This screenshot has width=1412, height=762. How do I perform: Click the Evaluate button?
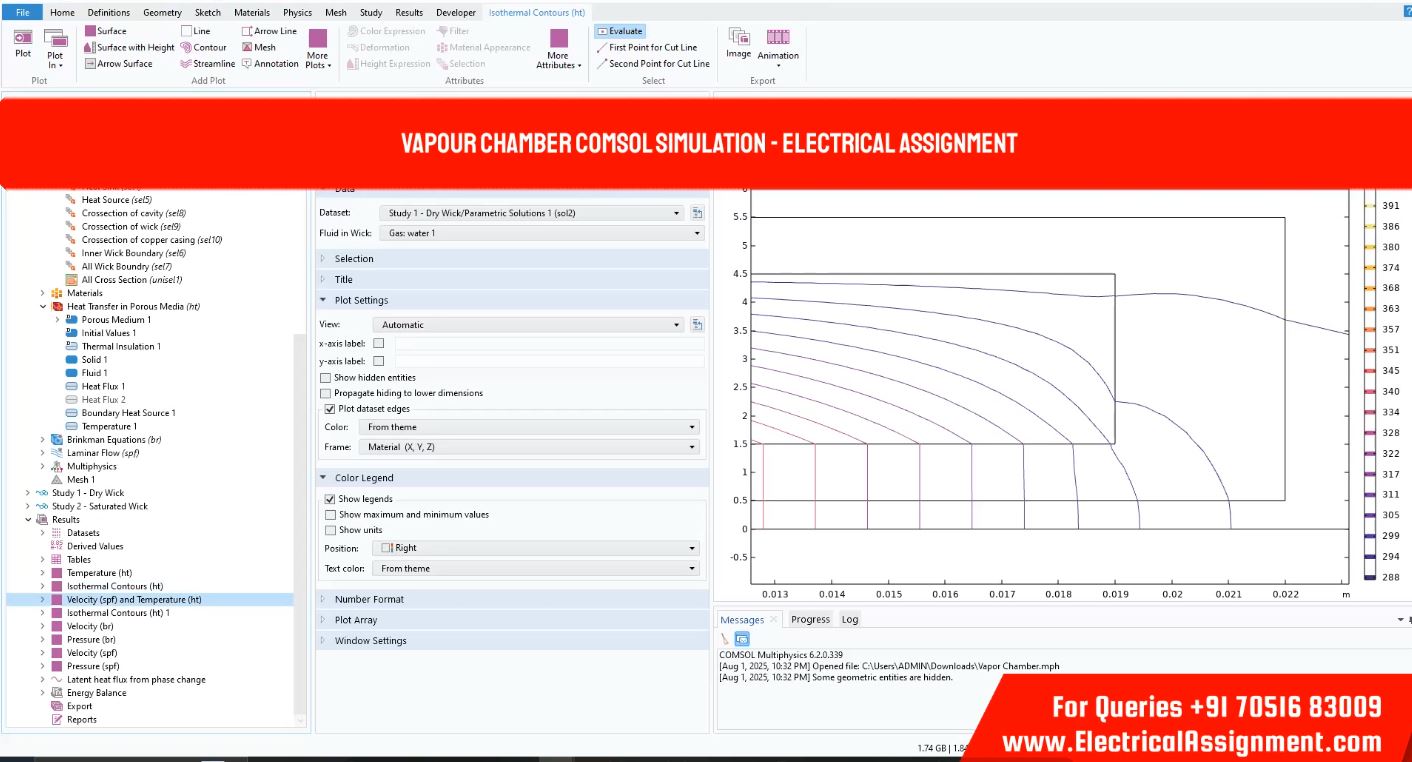[620, 31]
